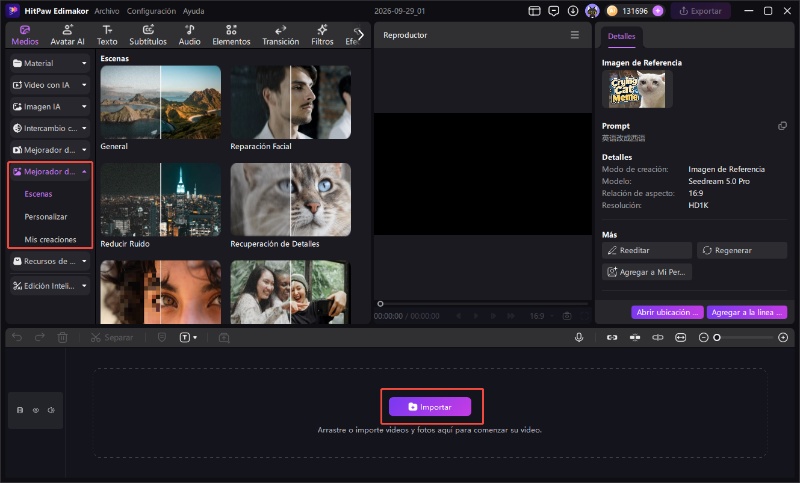Show more toolbar tabs with the chevron arrow

coord(360,35)
